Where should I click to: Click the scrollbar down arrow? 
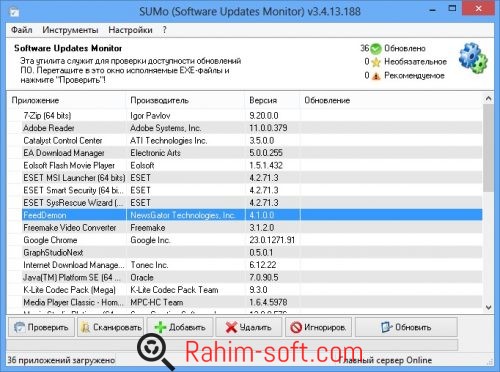(x=488, y=308)
